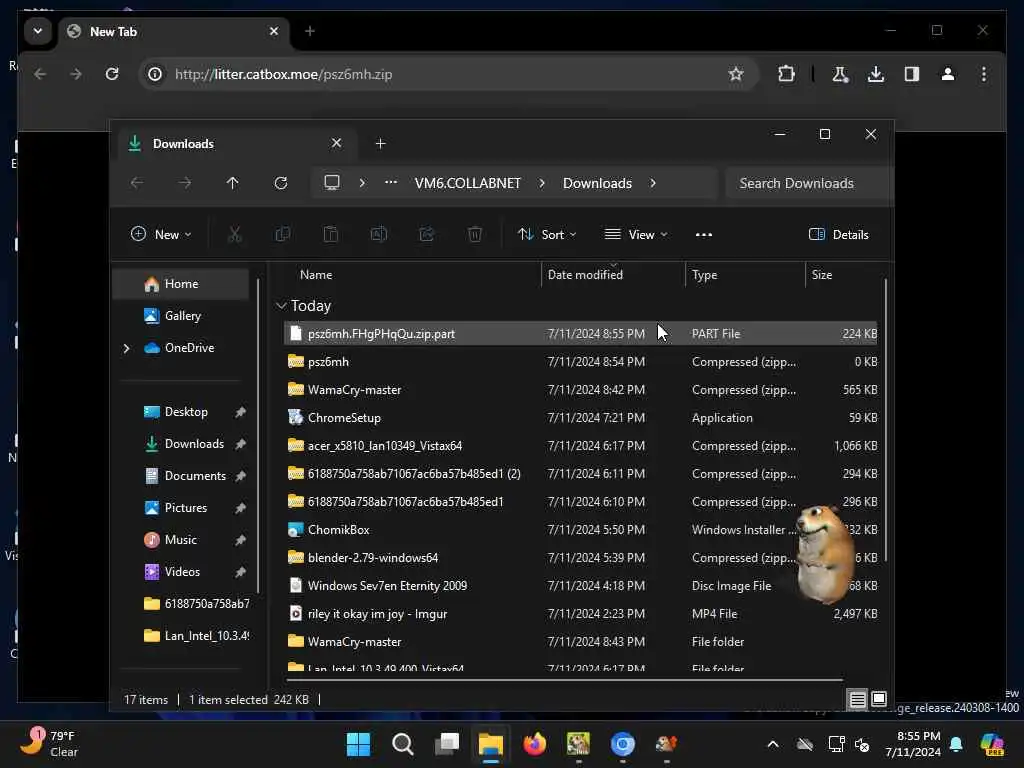Go up one folder level in Explorer
Screen dimensions: 1024x768
pos(232,183)
